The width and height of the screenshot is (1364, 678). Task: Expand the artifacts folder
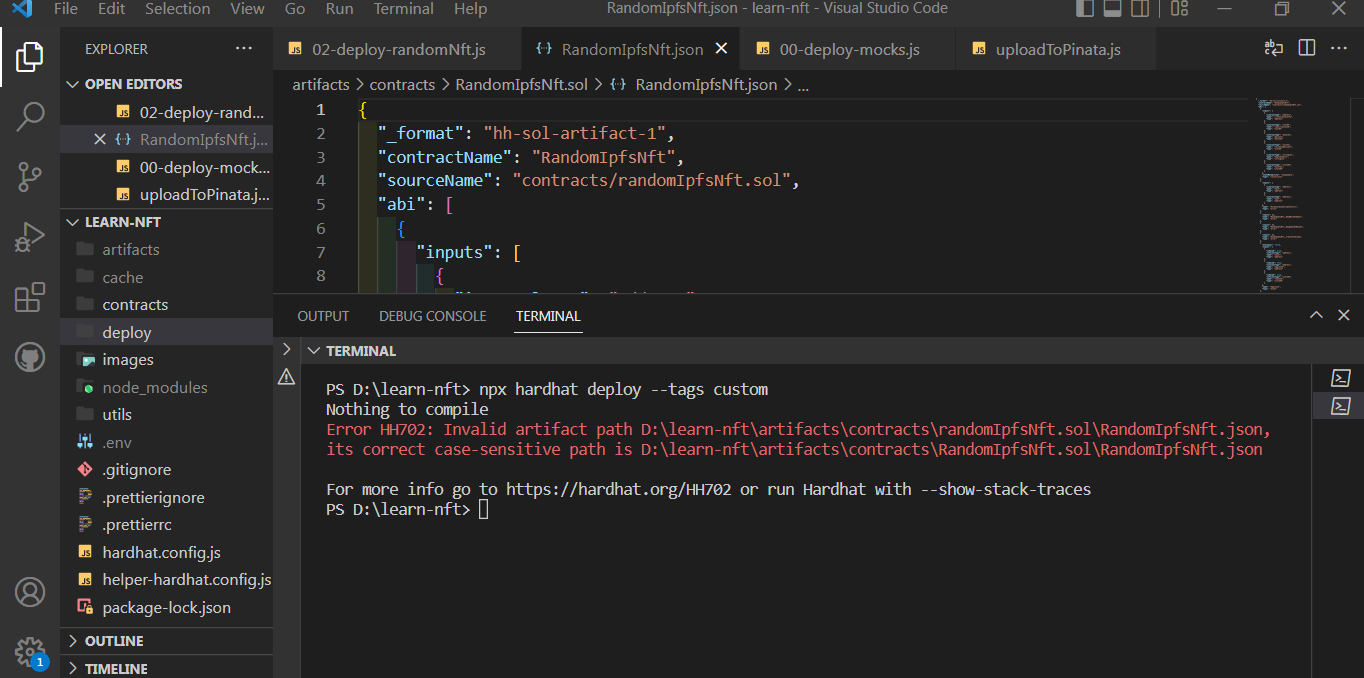click(x=166, y=250)
